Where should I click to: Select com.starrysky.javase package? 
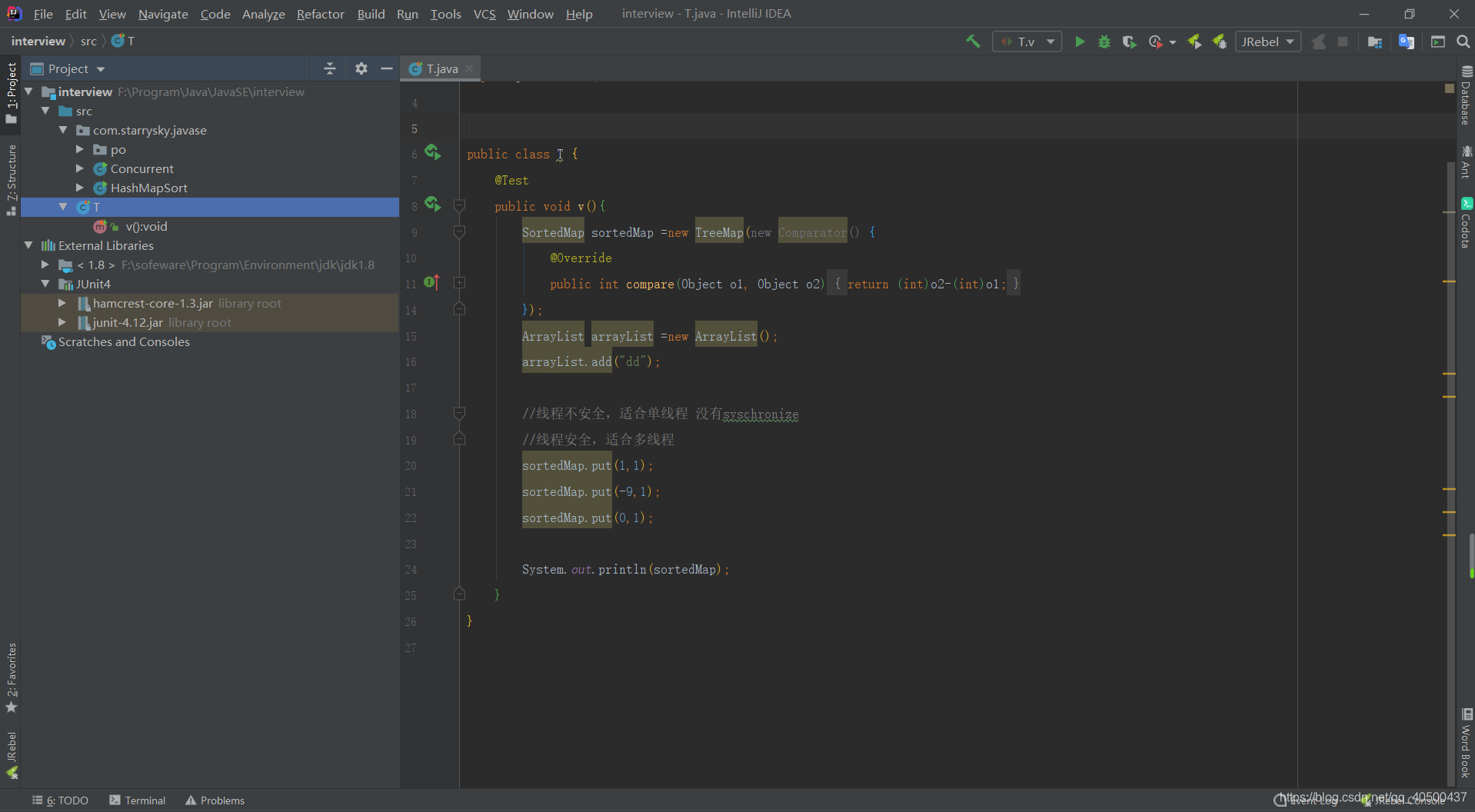pyautogui.click(x=149, y=130)
